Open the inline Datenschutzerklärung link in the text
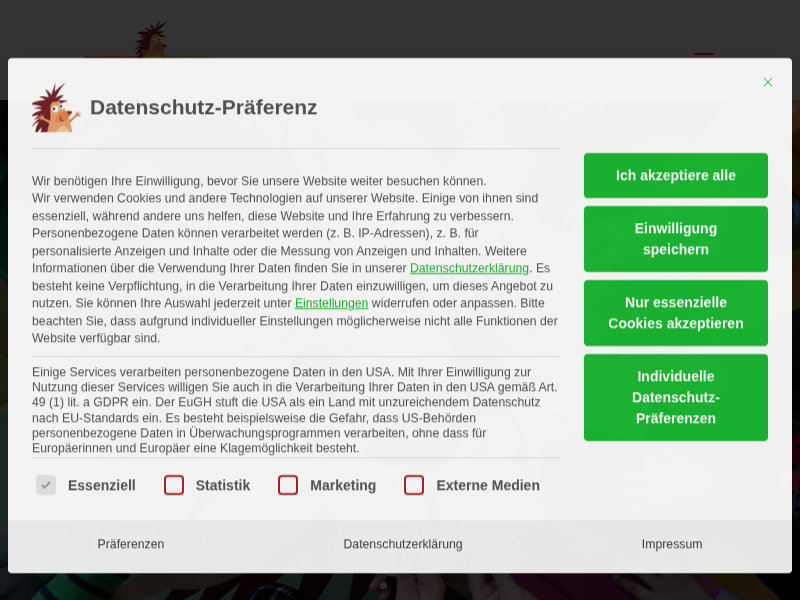800x600 pixels. [469, 268]
